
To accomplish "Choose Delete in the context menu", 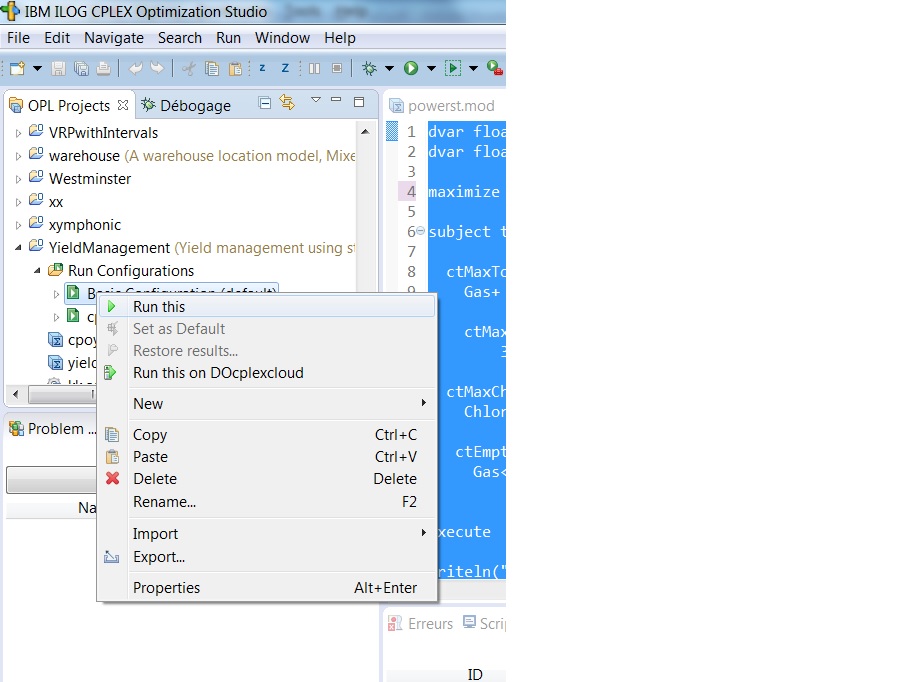I will (x=267, y=479).
